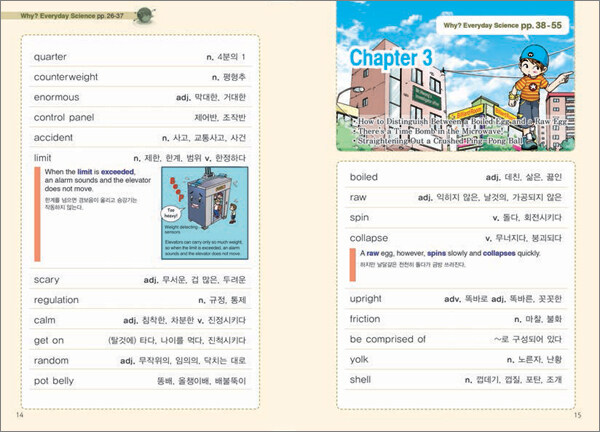Click the definition '마찰, 불화'
This screenshot has width=600, height=432.
tap(543, 319)
